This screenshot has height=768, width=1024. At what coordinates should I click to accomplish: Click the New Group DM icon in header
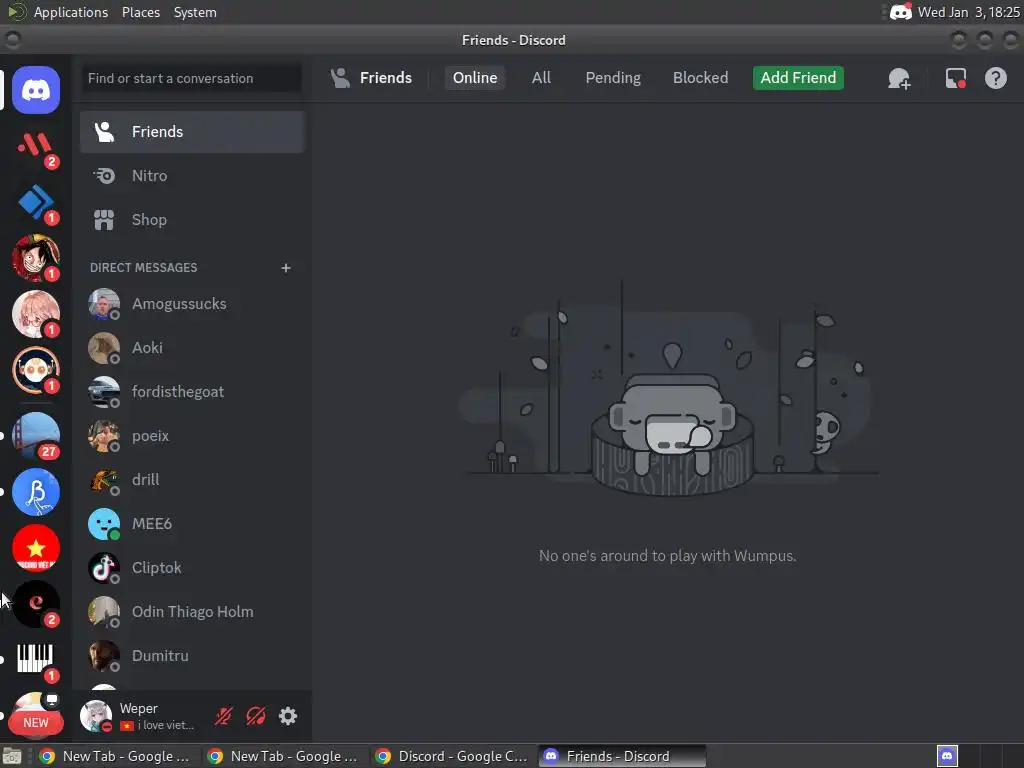click(899, 78)
